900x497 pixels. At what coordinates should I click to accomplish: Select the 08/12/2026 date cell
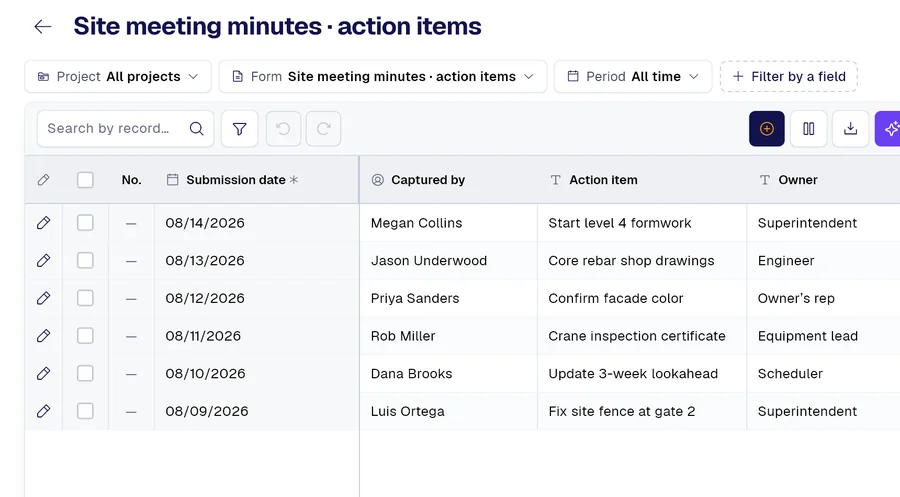[257, 298]
